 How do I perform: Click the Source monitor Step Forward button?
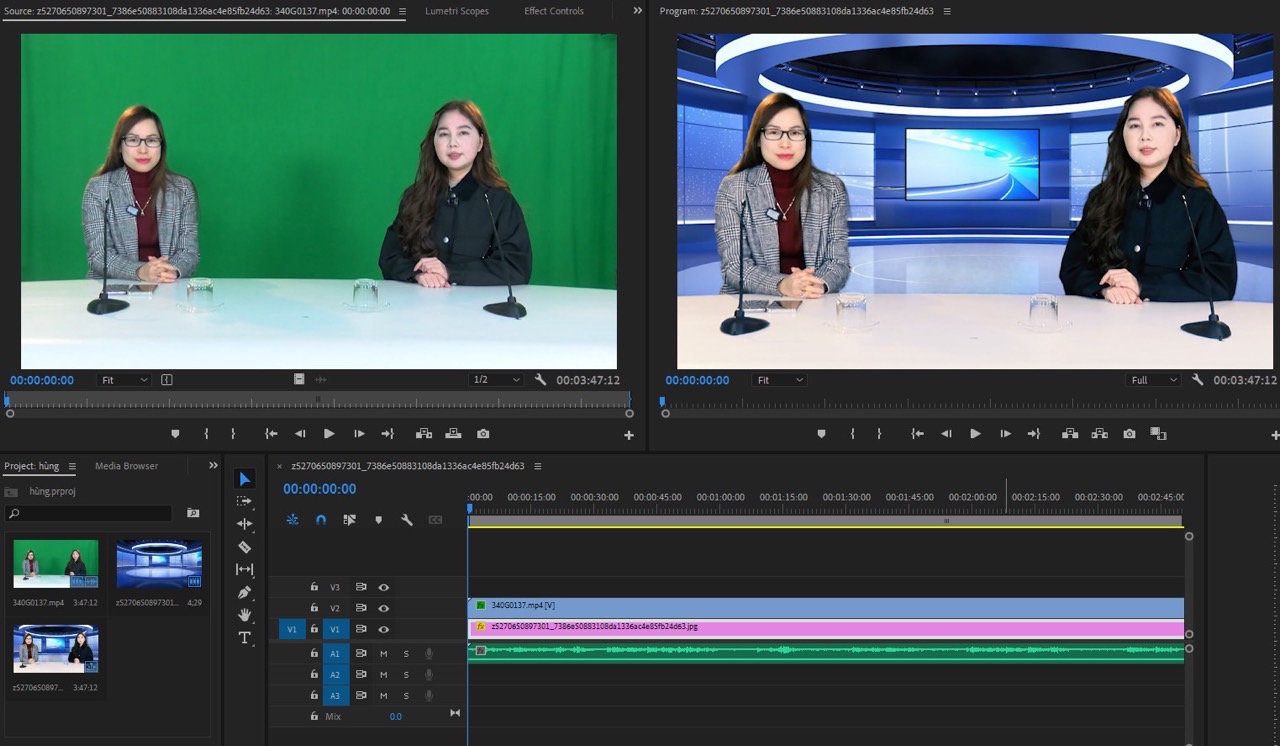(359, 434)
